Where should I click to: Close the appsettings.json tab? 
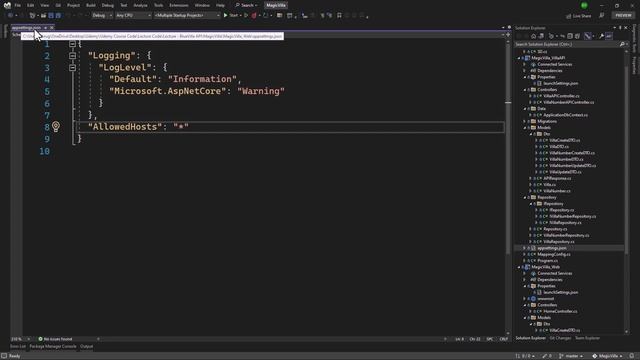point(52,28)
